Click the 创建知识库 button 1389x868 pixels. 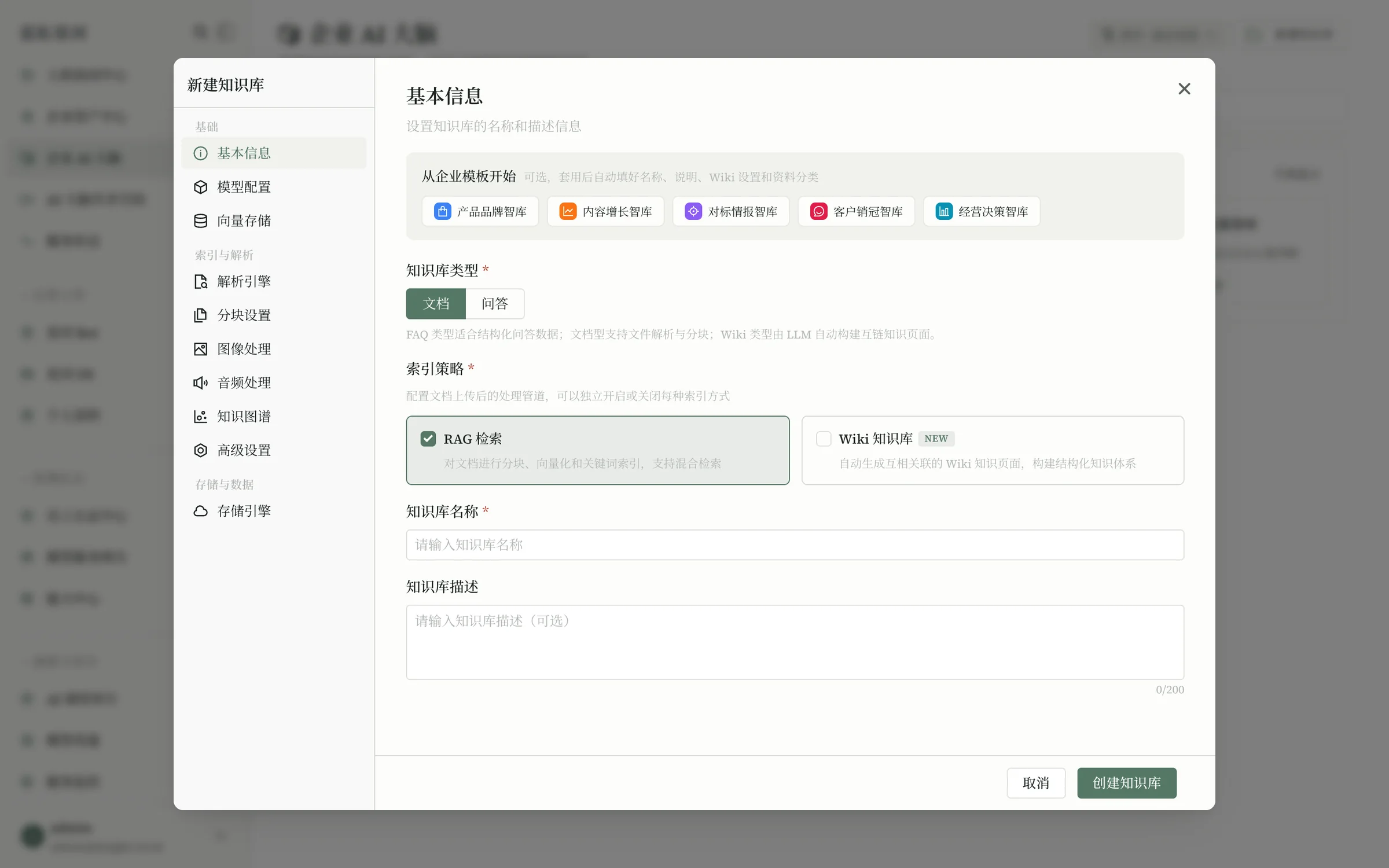1126,783
